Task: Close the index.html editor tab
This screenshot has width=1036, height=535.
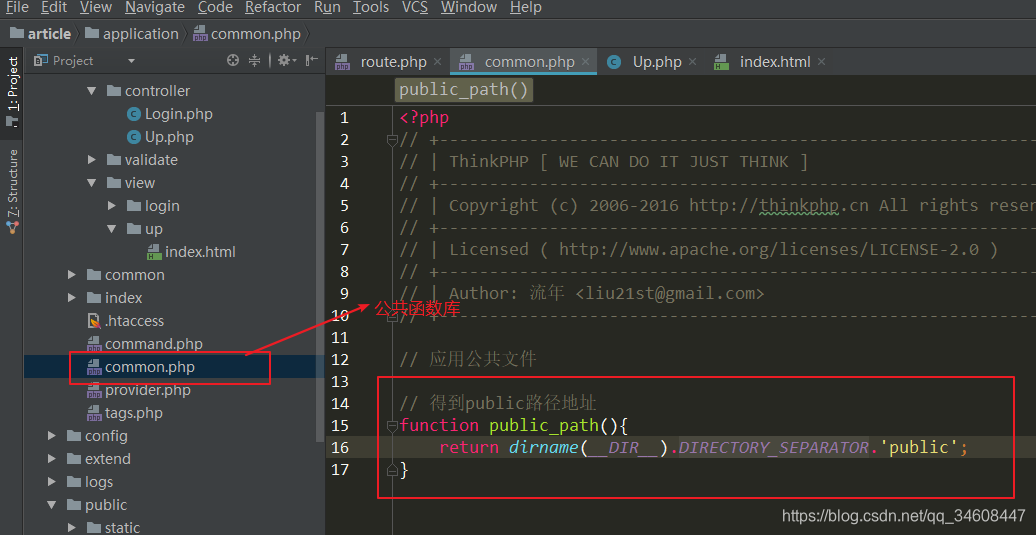Action: [x=821, y=62]
